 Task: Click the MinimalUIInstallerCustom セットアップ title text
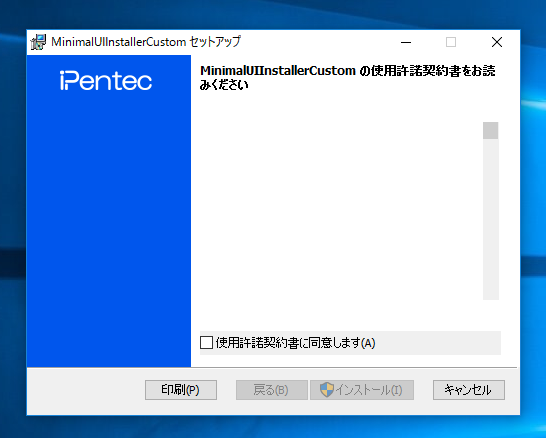146,42
